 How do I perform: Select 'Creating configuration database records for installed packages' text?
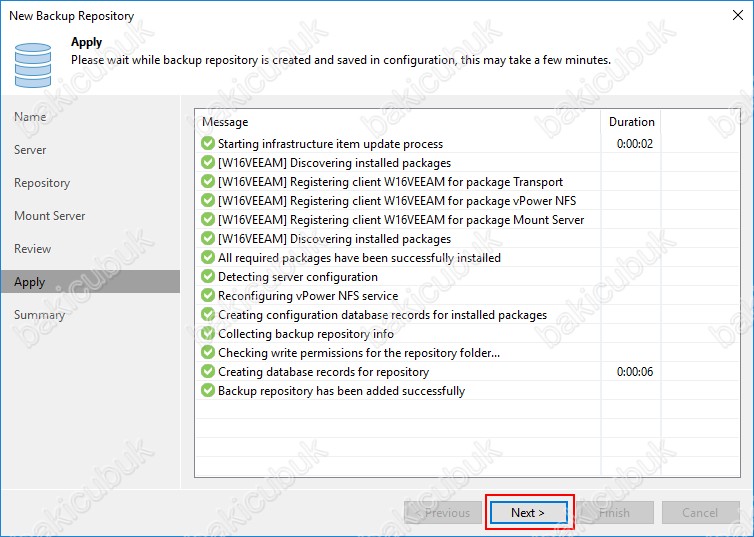click(x=382, y=315)
